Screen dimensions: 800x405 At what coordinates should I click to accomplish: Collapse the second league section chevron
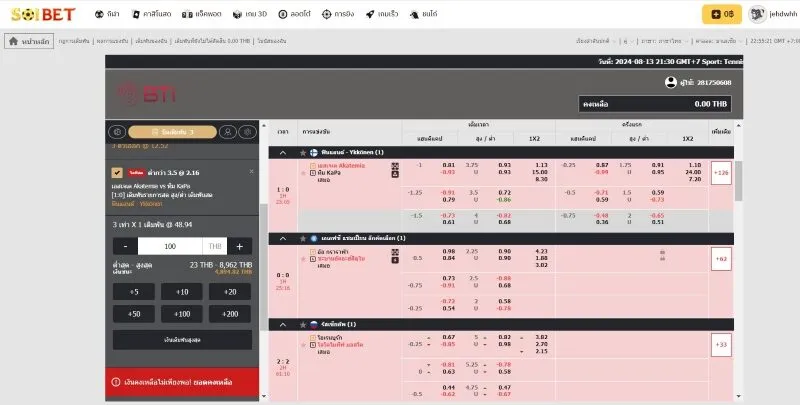[283, 238]
